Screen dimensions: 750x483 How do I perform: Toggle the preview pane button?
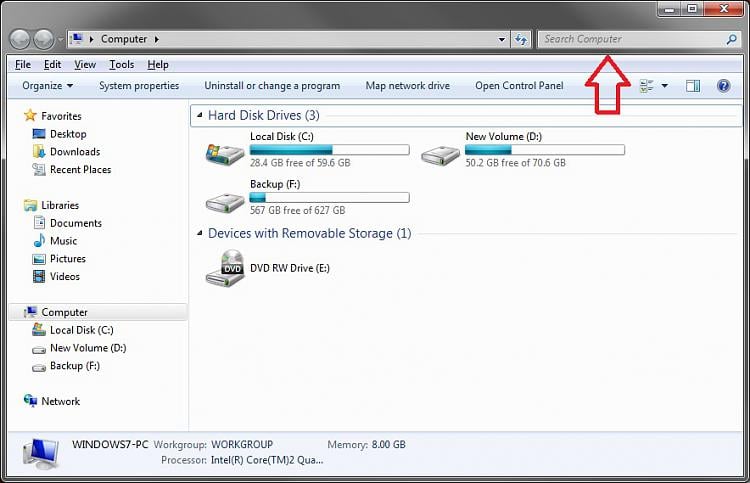pos(693,86)
